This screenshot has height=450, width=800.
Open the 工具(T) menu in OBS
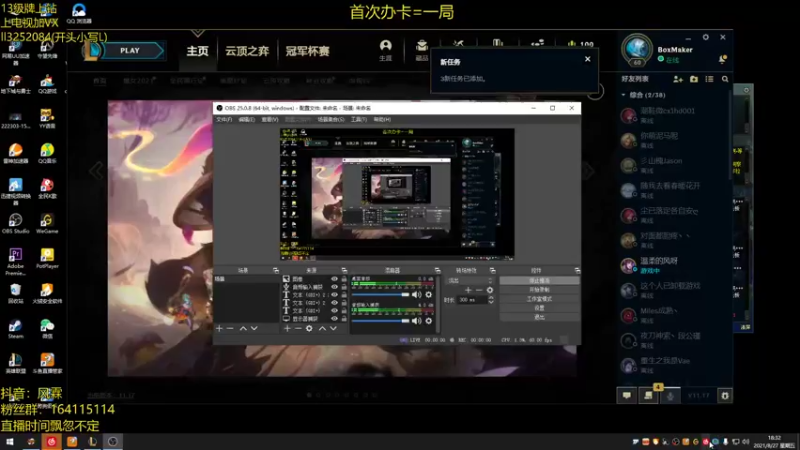pos(359,119)
